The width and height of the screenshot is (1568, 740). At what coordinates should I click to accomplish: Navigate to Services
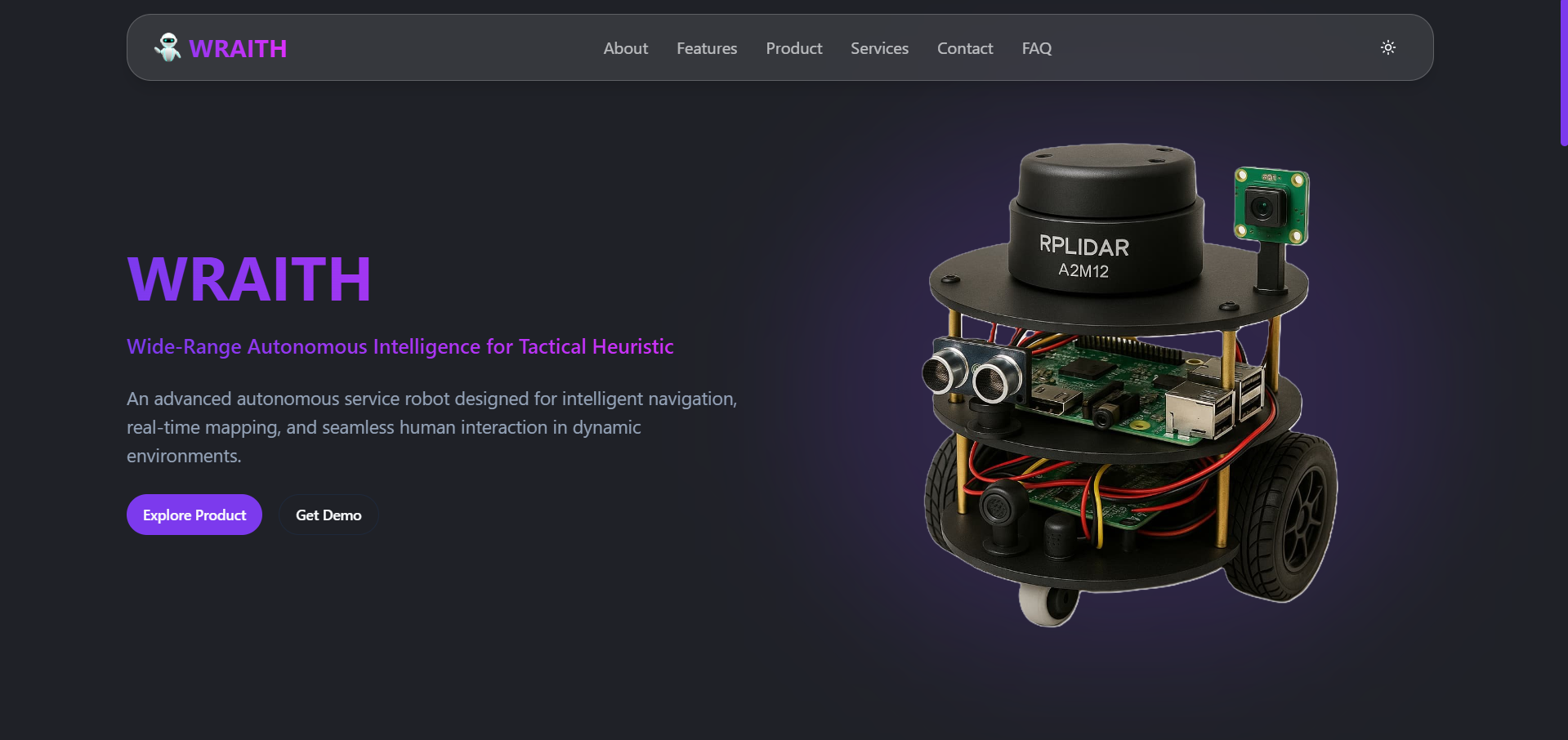pyautogui.click(x=879, y=48)
